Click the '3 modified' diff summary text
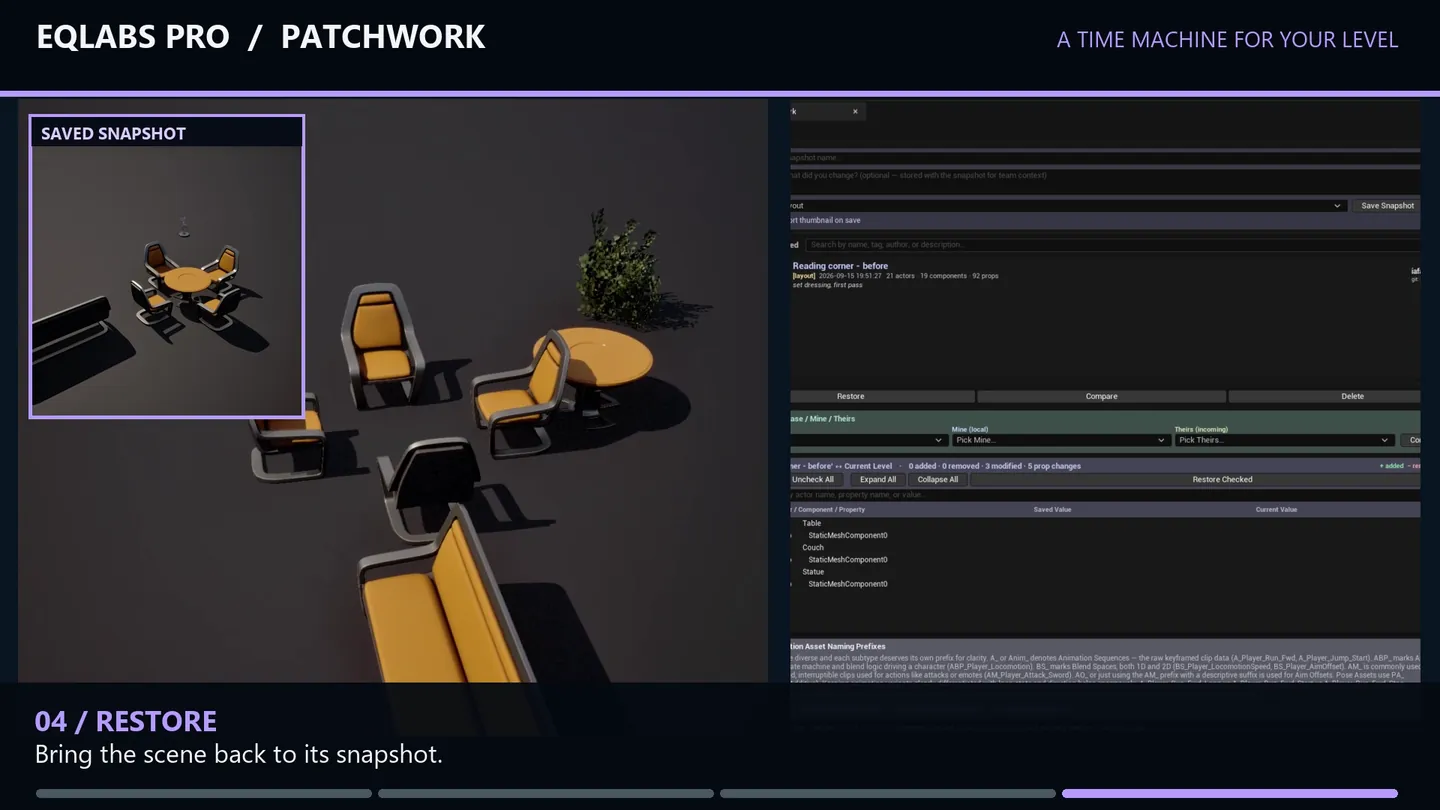This screenshot has width=1440, height=810. 1003,466
